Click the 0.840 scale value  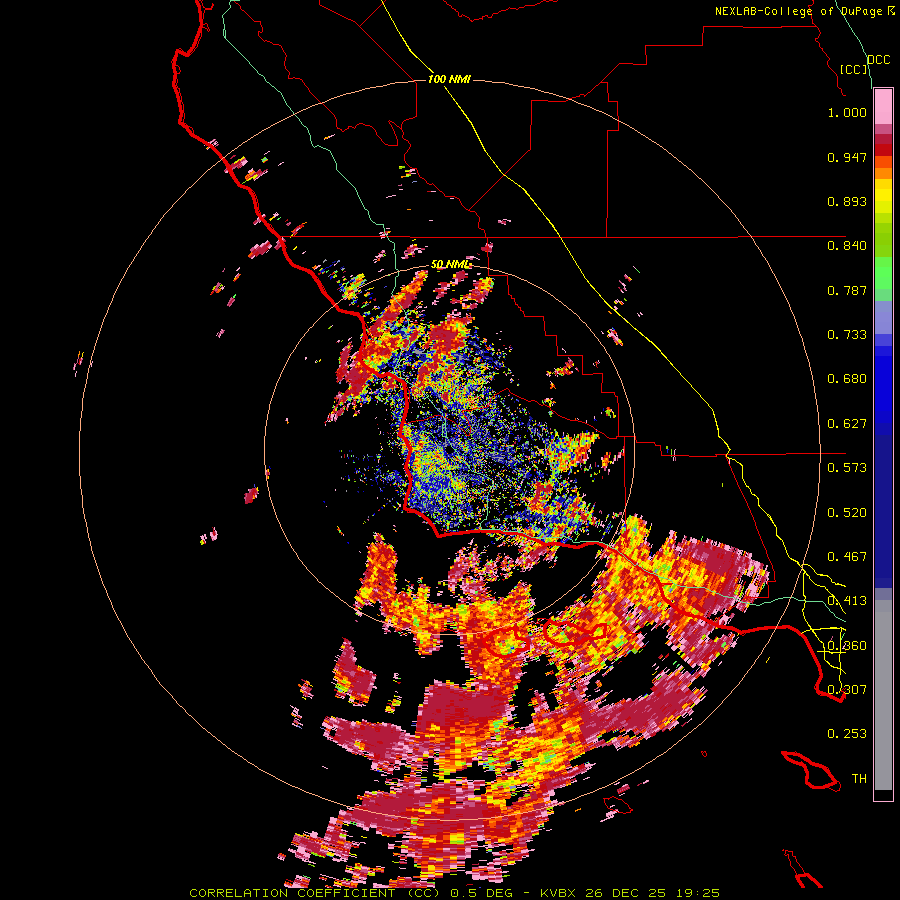(x=847, y=246)
